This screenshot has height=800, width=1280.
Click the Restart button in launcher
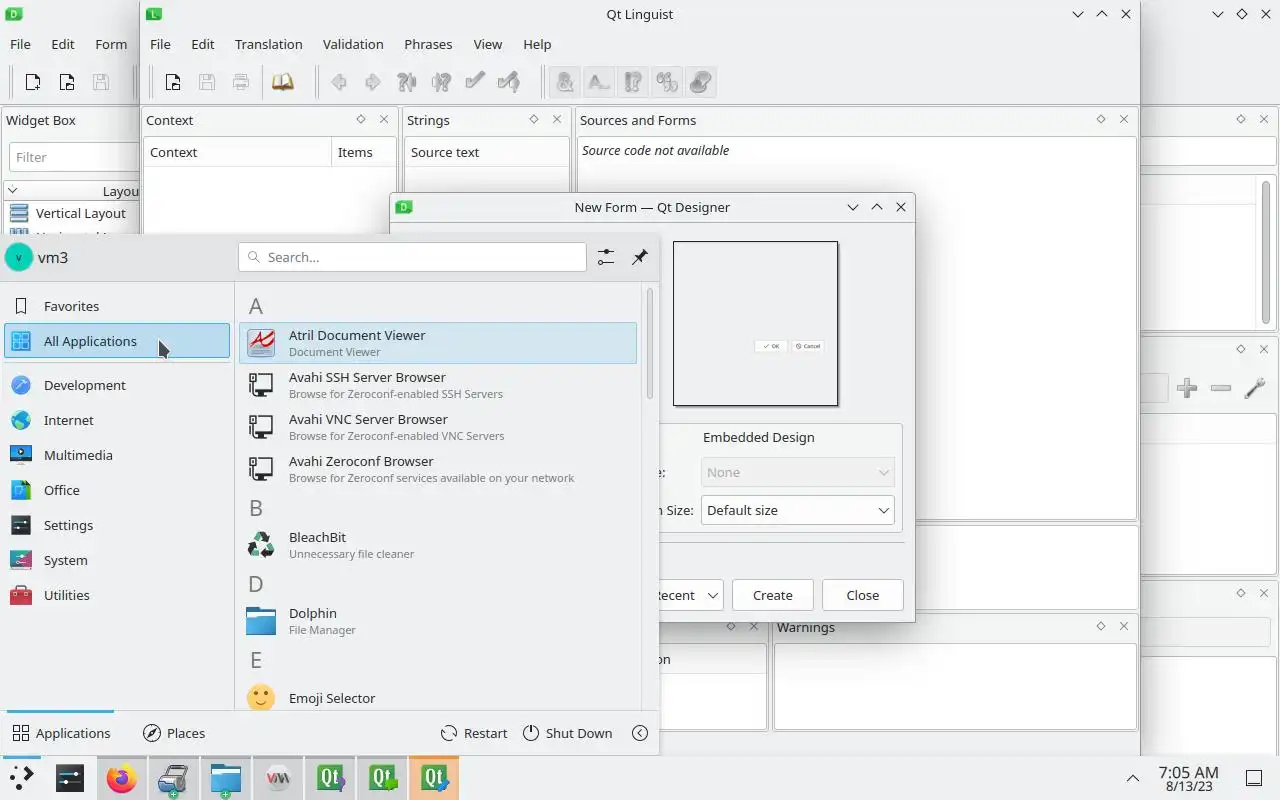(475, 733)
